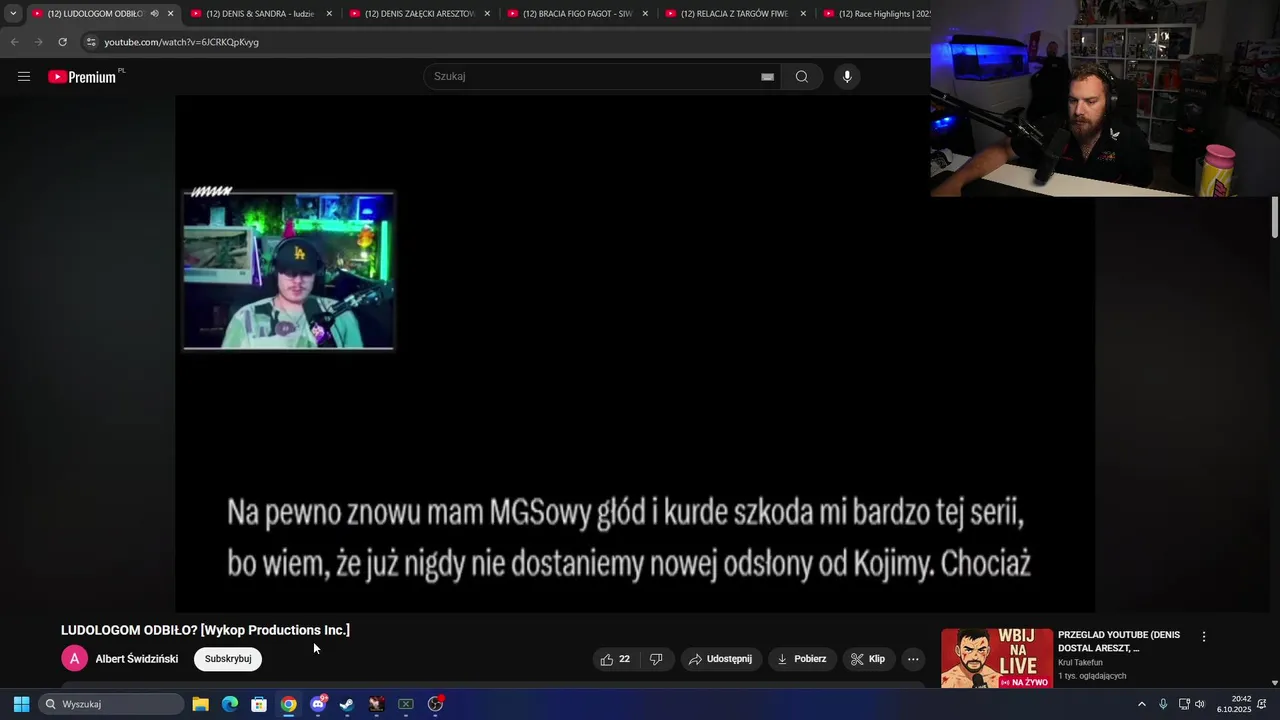Image resolution: width=1280 pixels, height=720 pixels.
Task: Open Microsoft Store from taskbar
Action: pos(259,704)
